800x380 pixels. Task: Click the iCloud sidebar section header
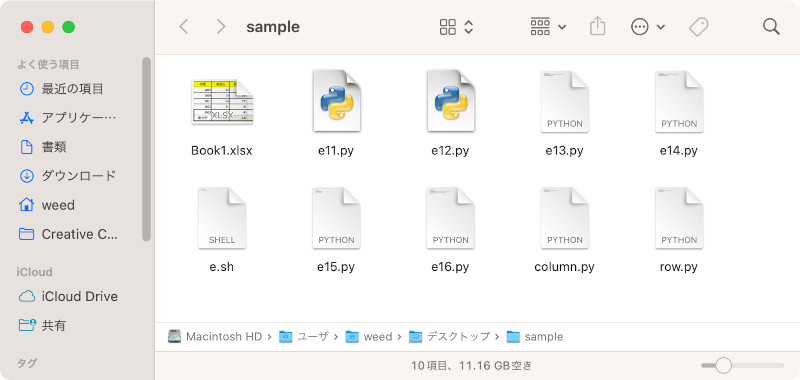(x=34, y=272)
